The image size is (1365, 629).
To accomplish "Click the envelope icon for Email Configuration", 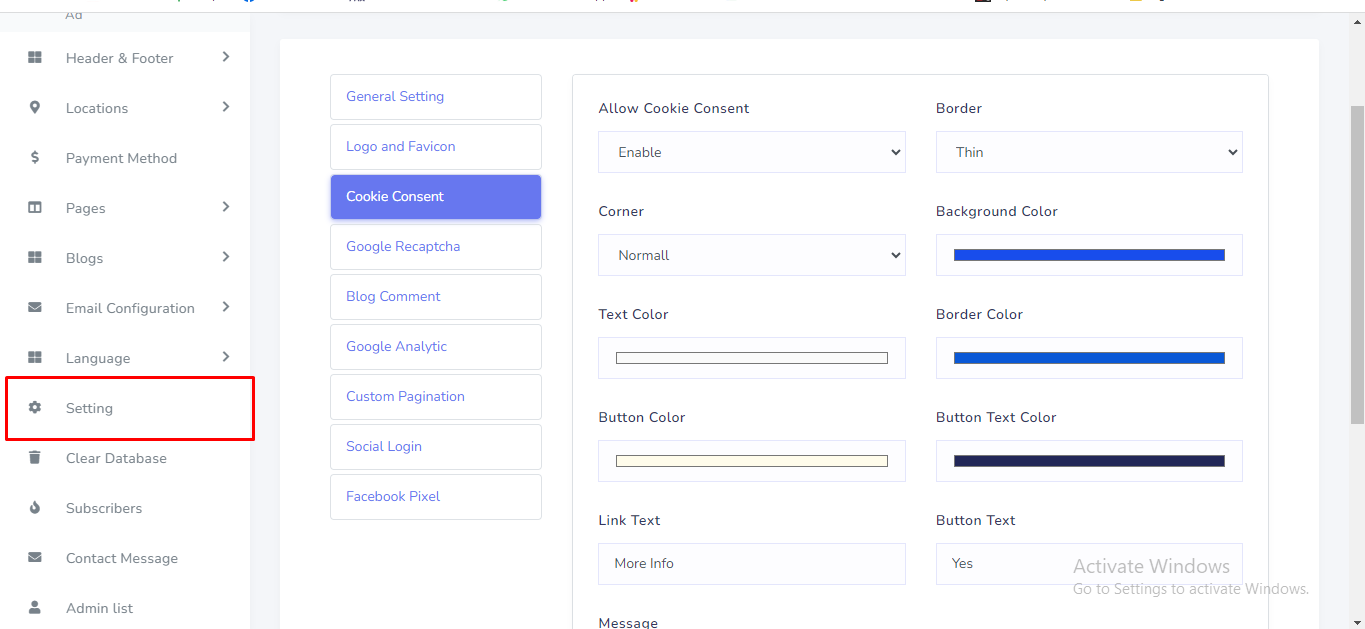I will [35, 308].
